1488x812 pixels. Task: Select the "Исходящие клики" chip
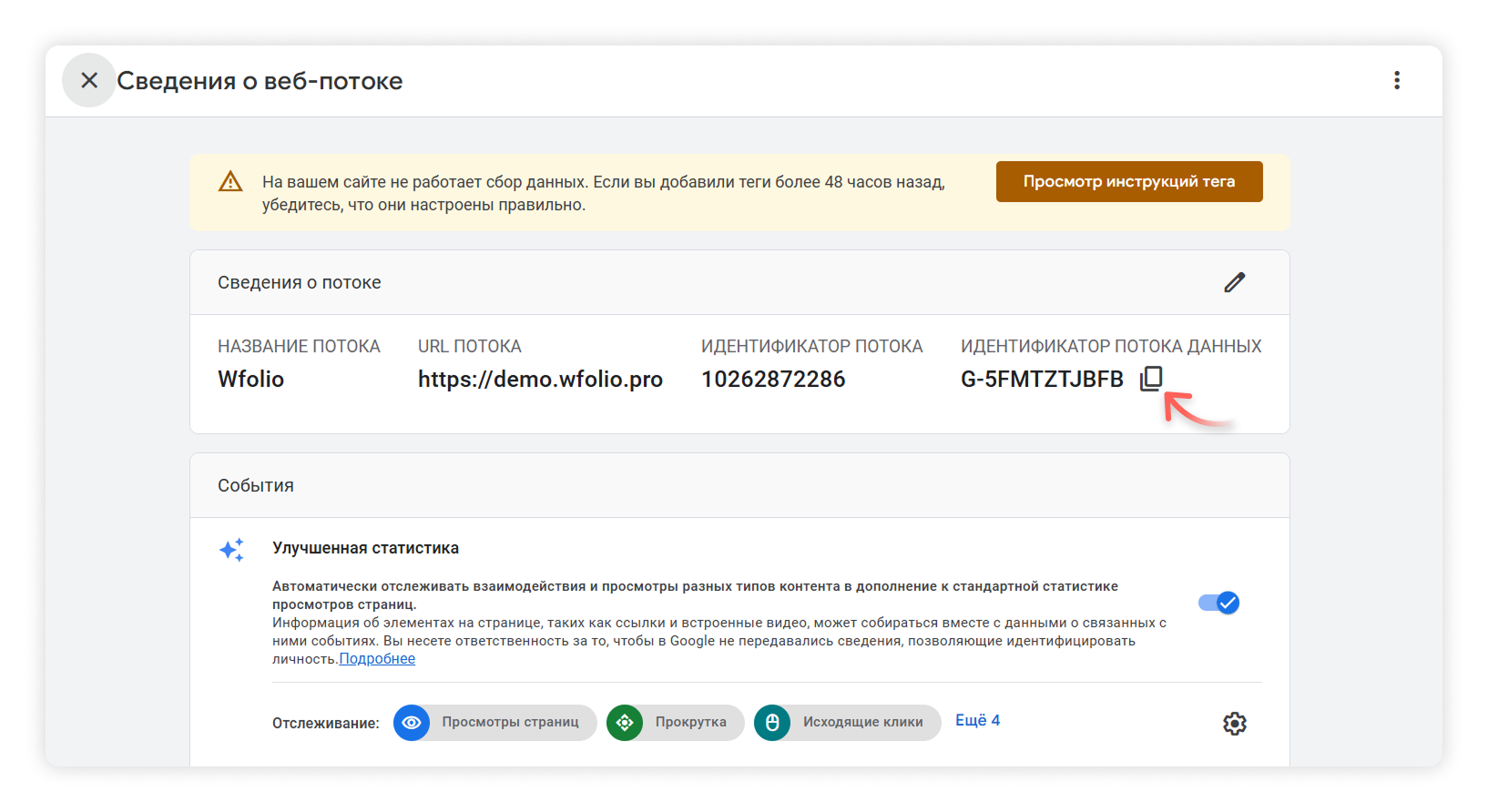tap(862, 723)
